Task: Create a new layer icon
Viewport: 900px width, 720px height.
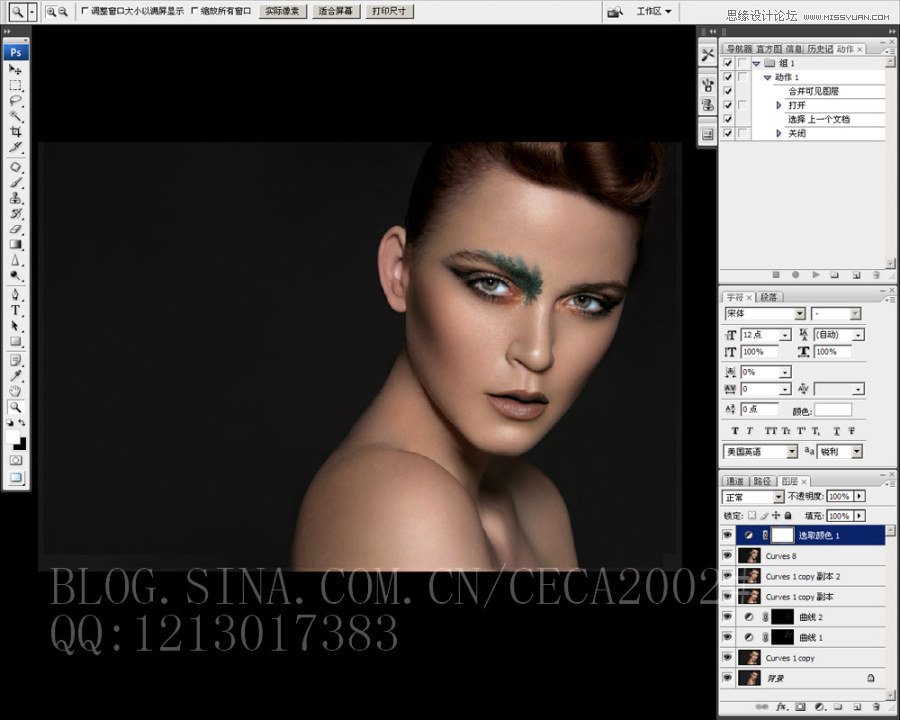Action: coord(857,707)
